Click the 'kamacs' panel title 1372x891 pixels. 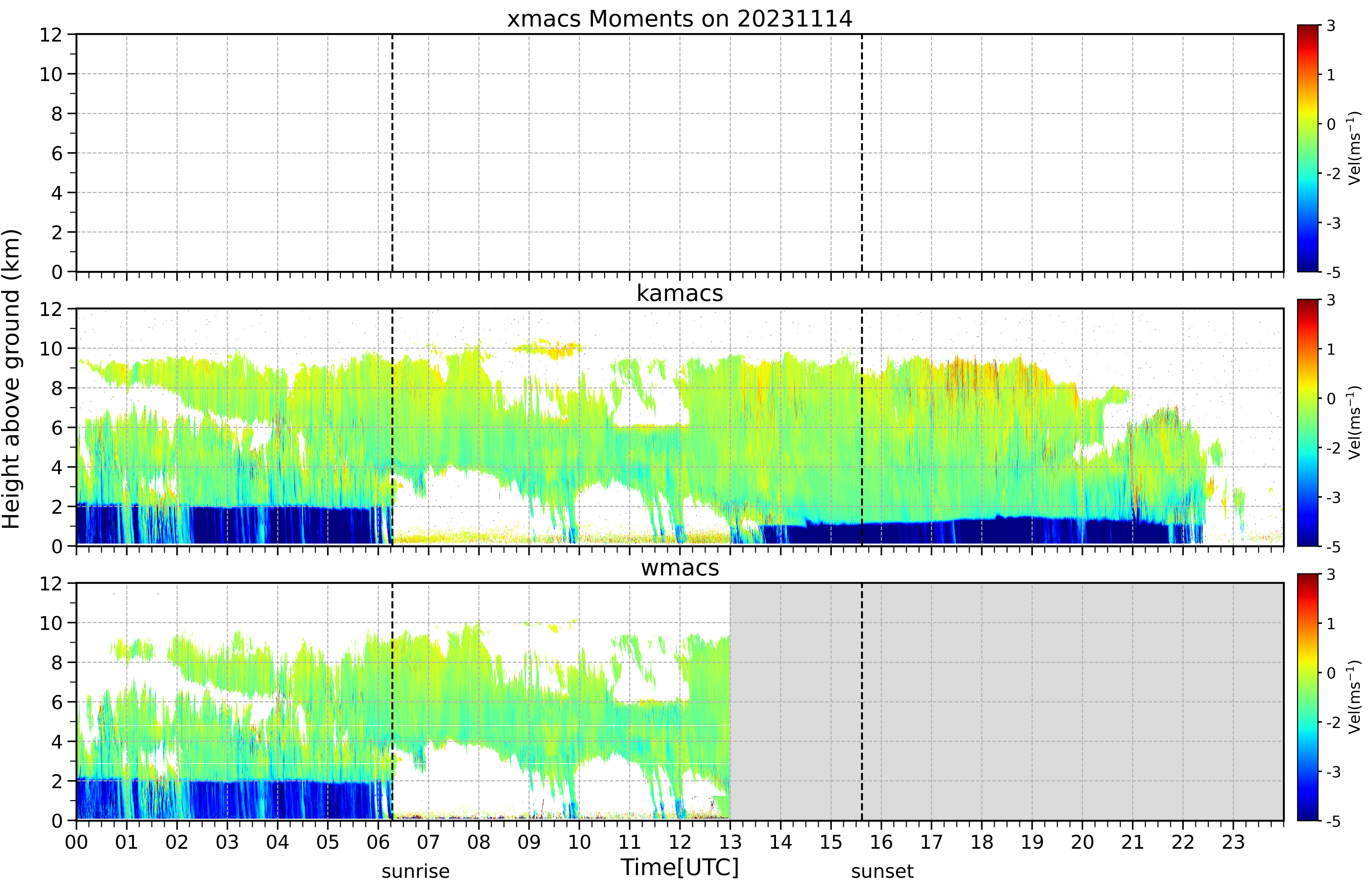click(680, 293)
